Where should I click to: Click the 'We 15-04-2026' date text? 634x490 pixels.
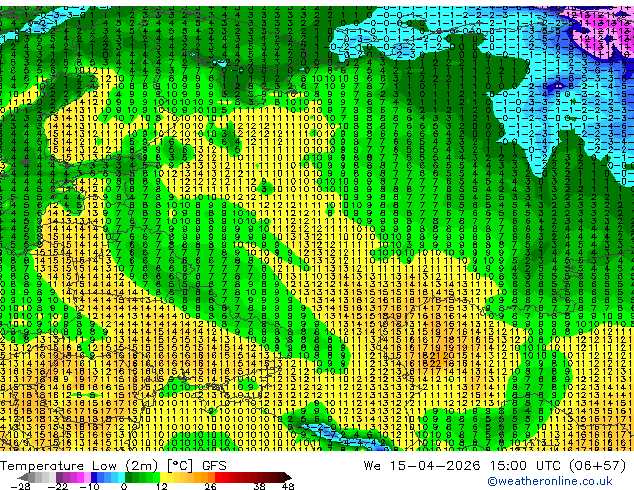[x=422, y=466]
